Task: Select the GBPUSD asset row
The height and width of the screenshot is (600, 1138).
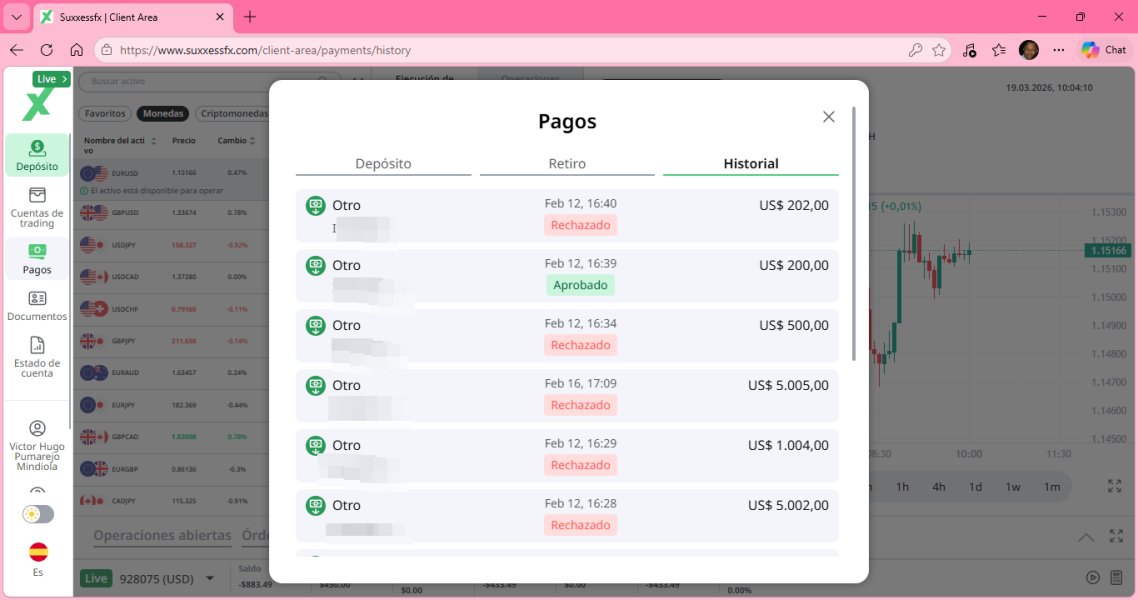Action: pos(173,213)
